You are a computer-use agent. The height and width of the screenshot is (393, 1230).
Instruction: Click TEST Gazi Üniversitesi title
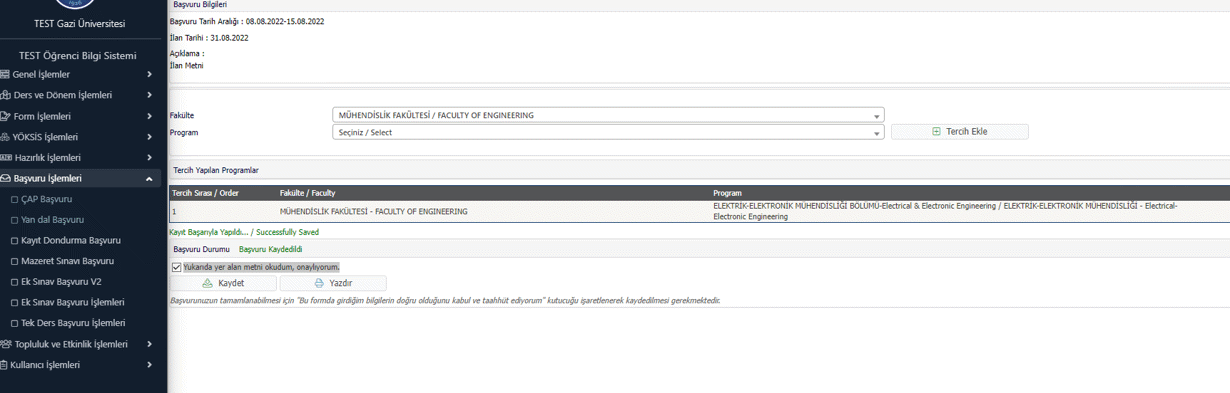tap(80, 23)
